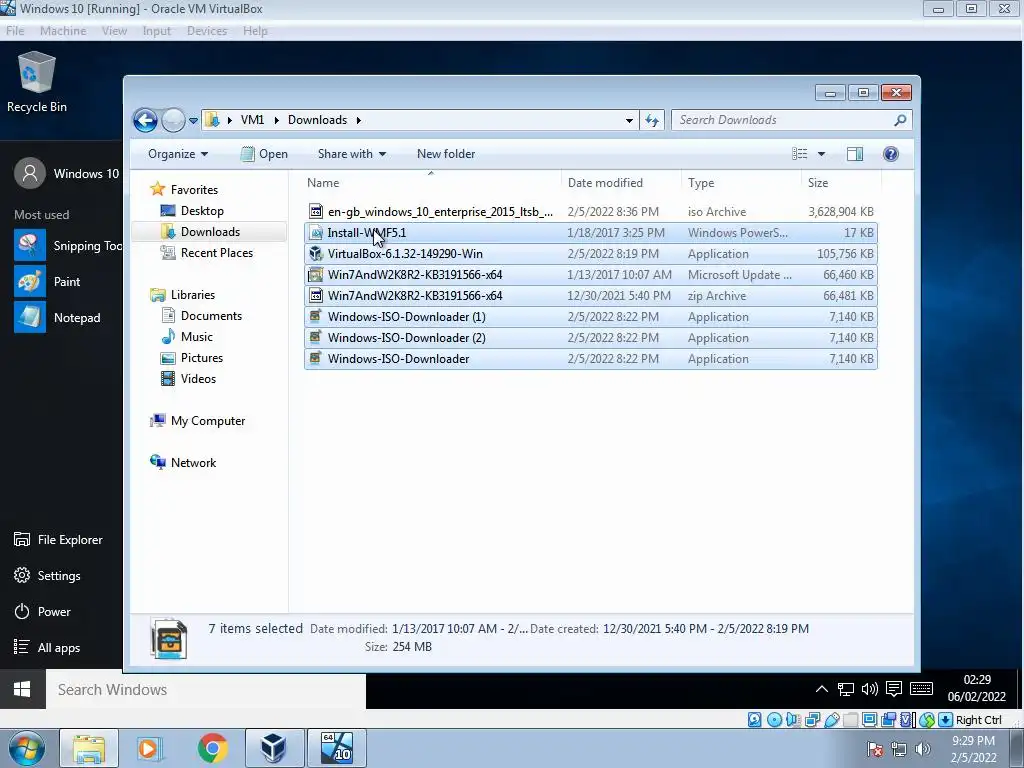Launch Snipping Tool from Start menu

tap(68, 246)
